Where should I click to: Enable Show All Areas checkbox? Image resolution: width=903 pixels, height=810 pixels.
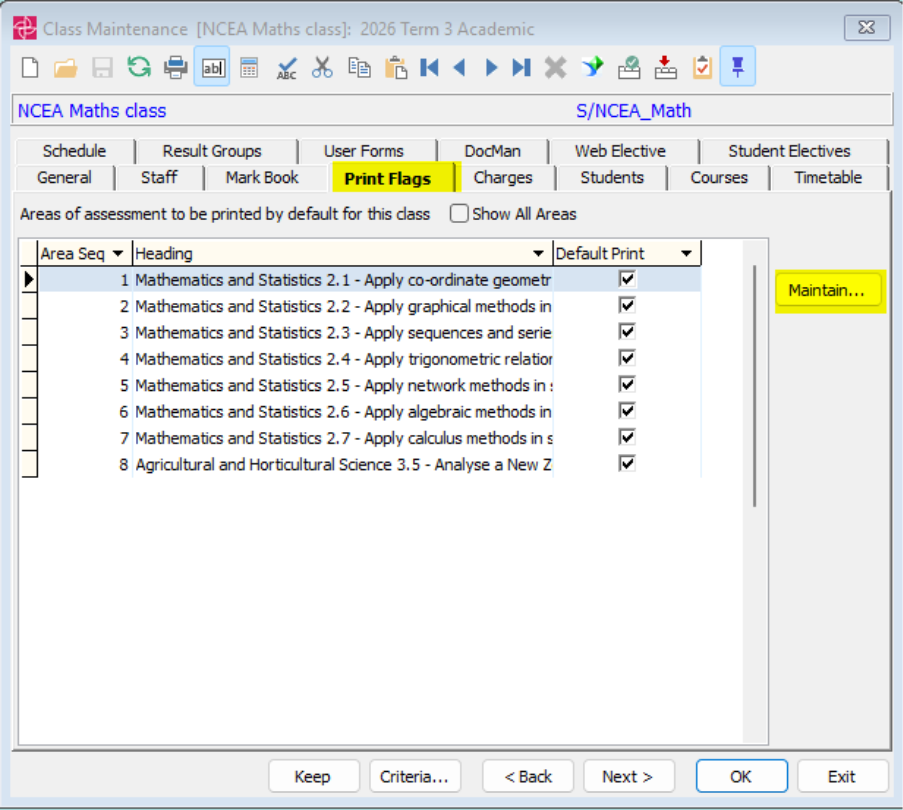click(459, 214)
